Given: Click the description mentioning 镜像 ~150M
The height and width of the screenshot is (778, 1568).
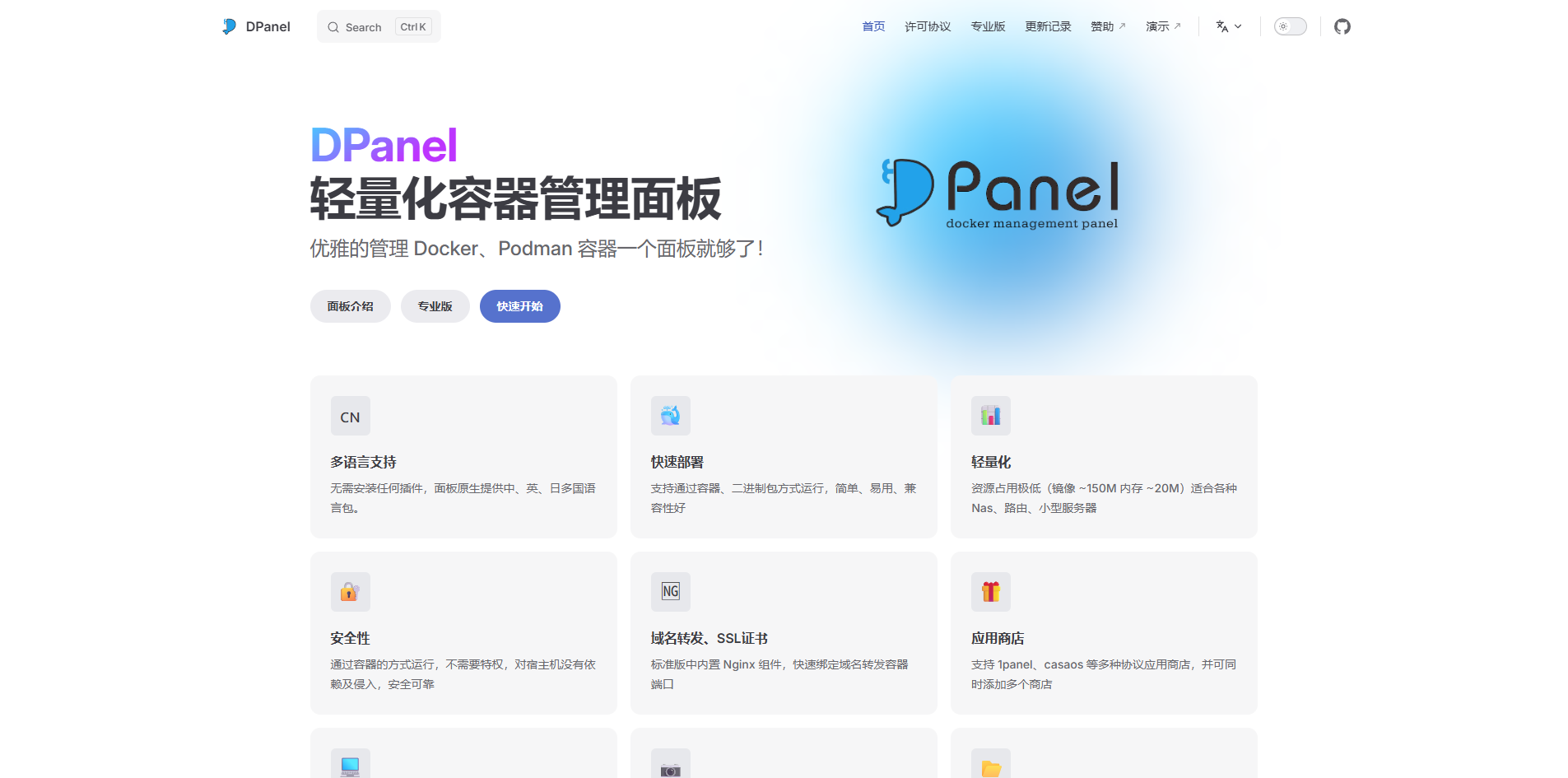Looking at the screenshot, I should pos(1104,498).
